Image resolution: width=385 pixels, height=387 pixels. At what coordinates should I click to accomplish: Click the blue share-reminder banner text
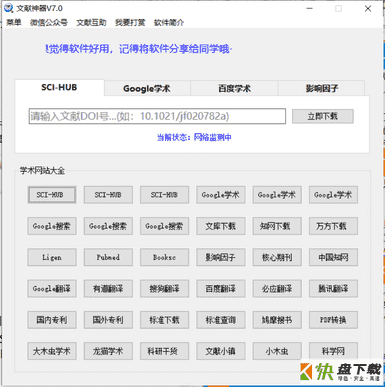(x=139, y=49)
